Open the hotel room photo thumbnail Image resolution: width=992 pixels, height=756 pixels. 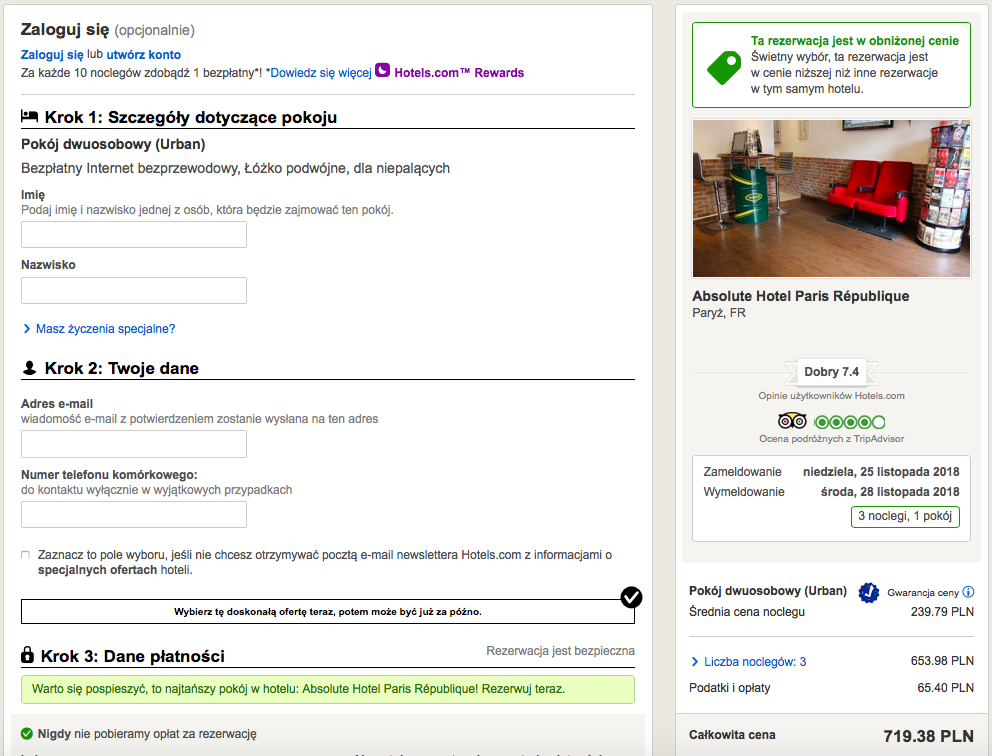pos(831,199)
